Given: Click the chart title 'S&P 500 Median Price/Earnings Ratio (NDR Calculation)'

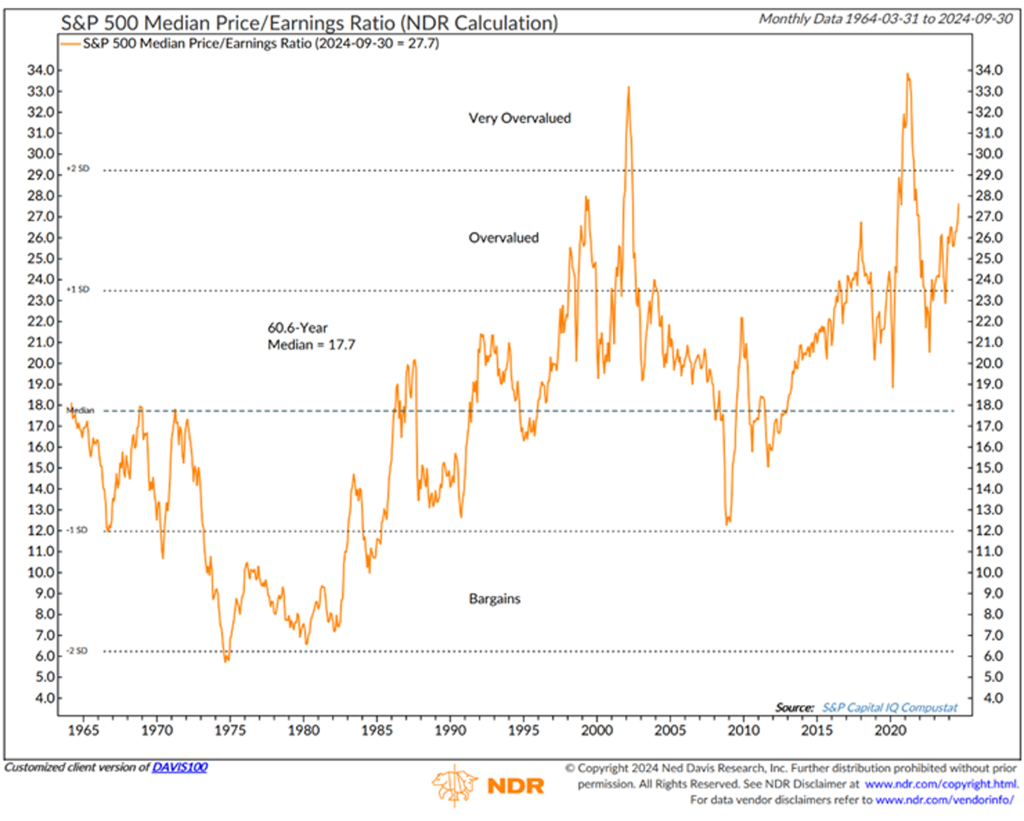Looking at the screenshot, I should 310,23.
